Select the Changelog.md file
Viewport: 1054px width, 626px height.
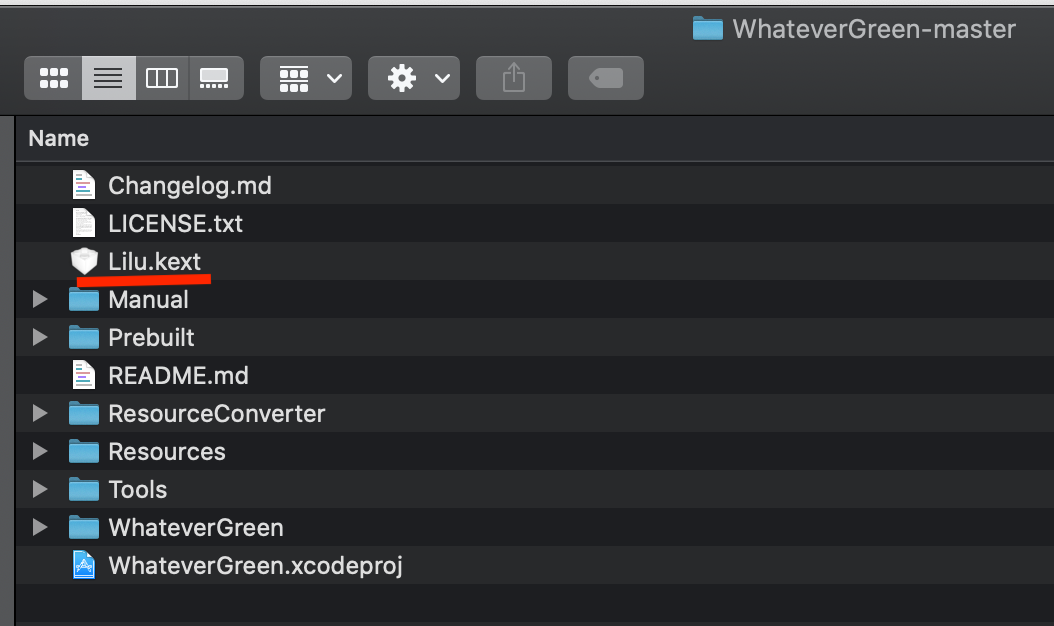click(189, 185)
